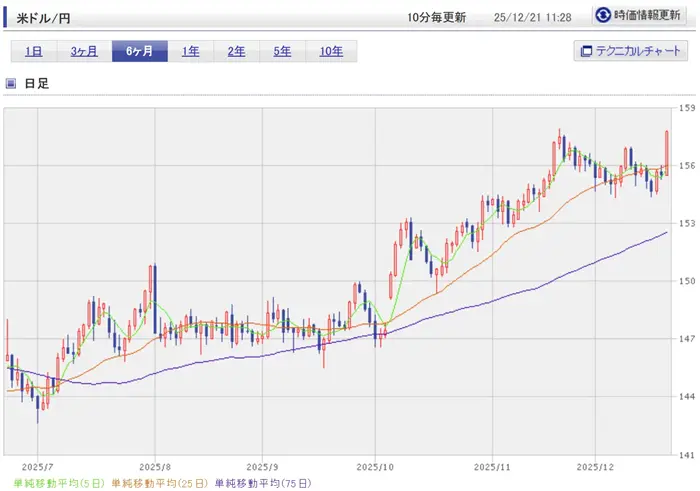Image resolution: width=700 pixels, height=491 pixels.
Task: Switch to the 5年 period tab
Action: 282,52
